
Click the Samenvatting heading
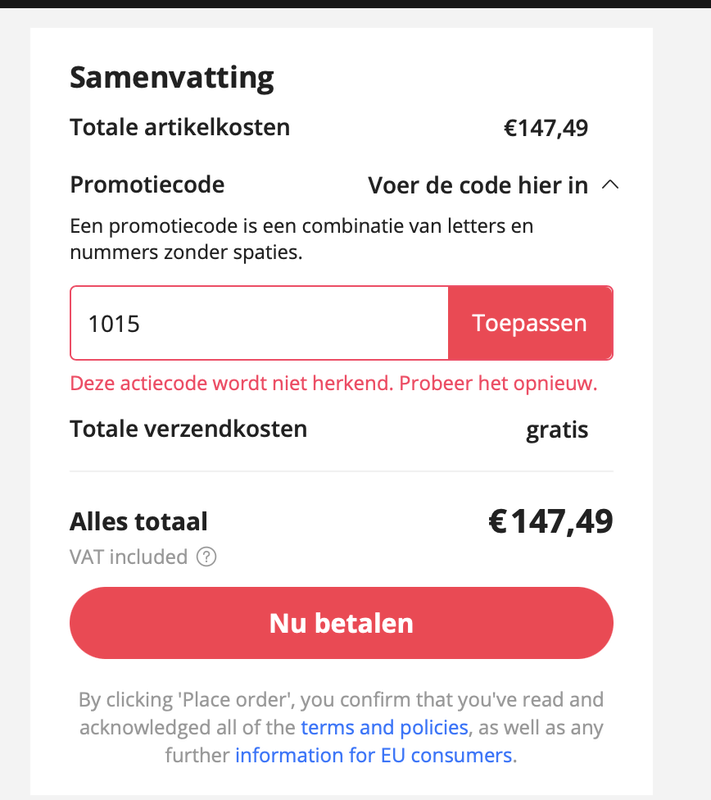pos(171,77)
